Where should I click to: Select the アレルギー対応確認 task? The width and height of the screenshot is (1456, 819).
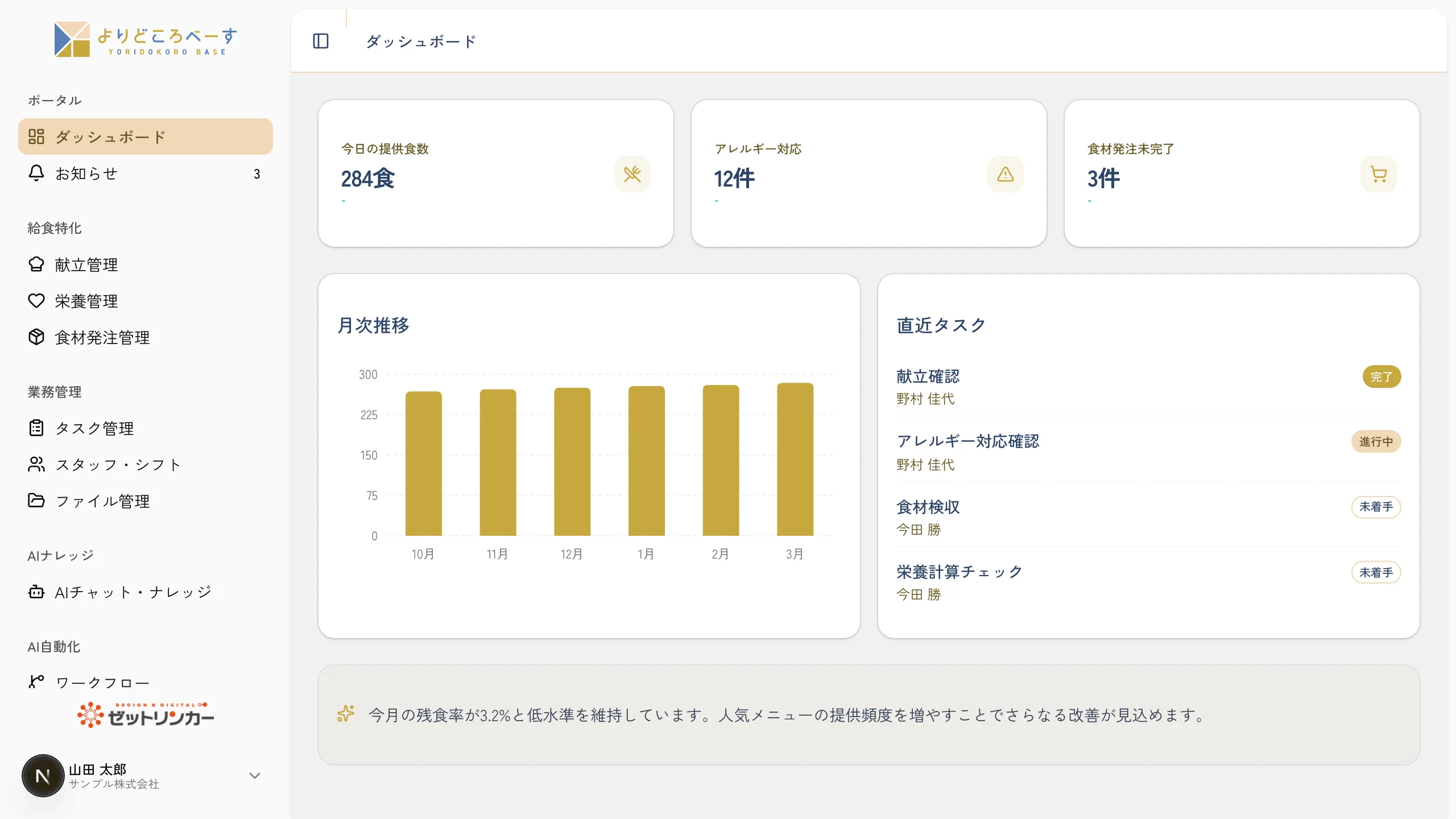tap(1148, 452)
